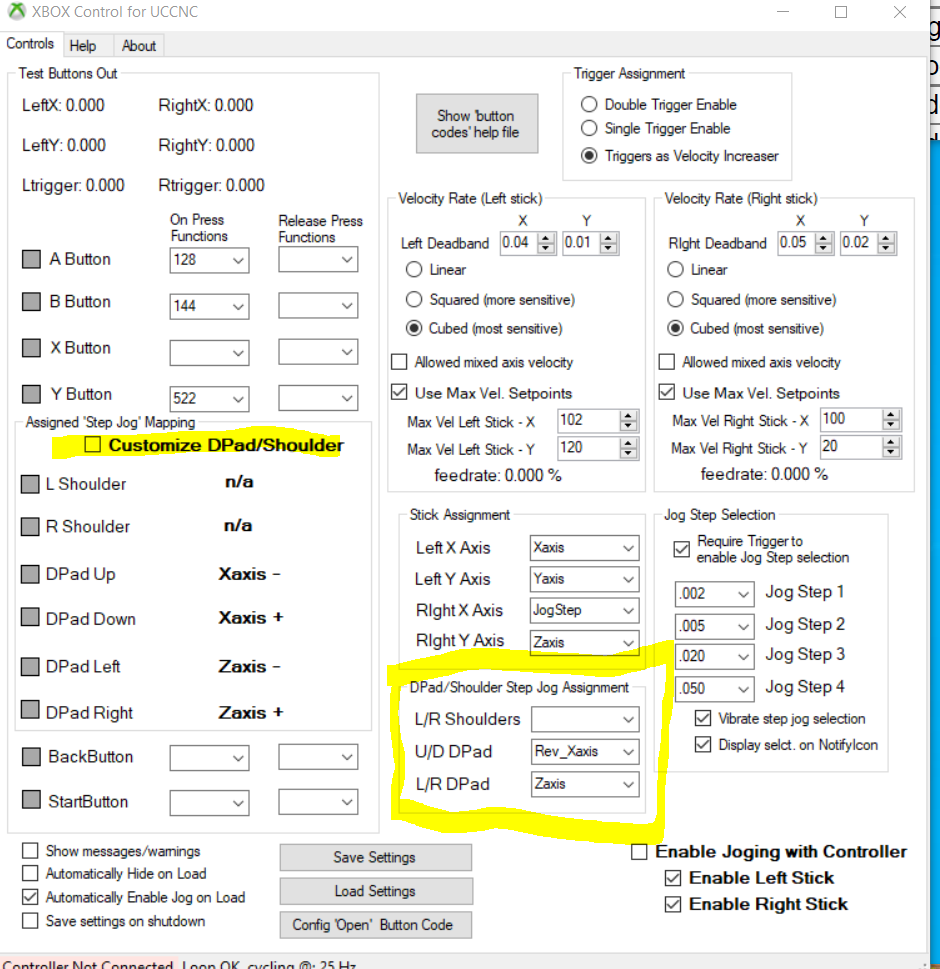Toggle Display selct. on NotifyIcon
Screen dimensions: 940x969
703,744
